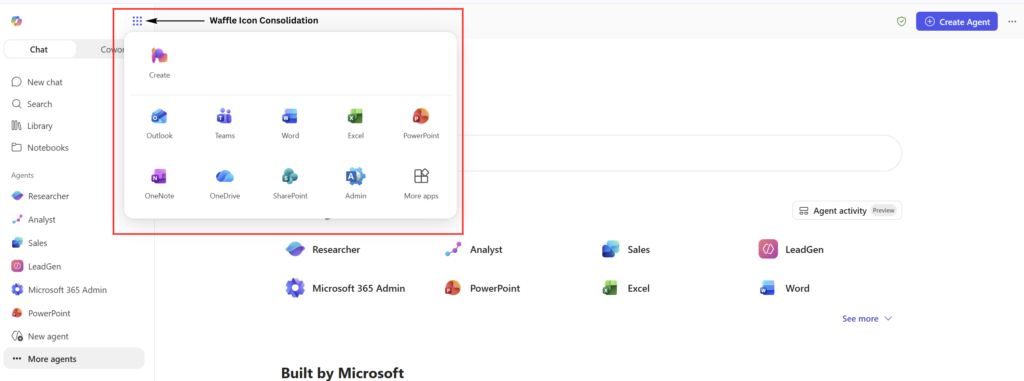Click the green shield icon in header
Image resolution: width=1024 pixels, height=381 pixels.
901,22
